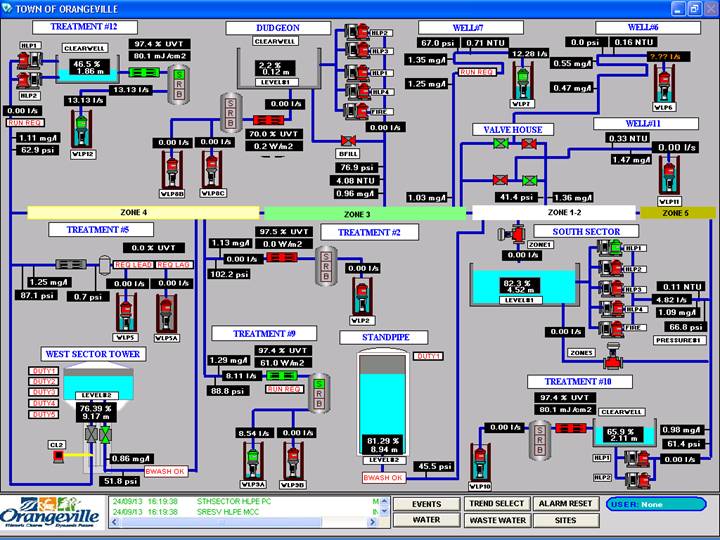This screenshot has height=540, width=720.
Task: Click the USER: None login field
Action: point(655,504)
